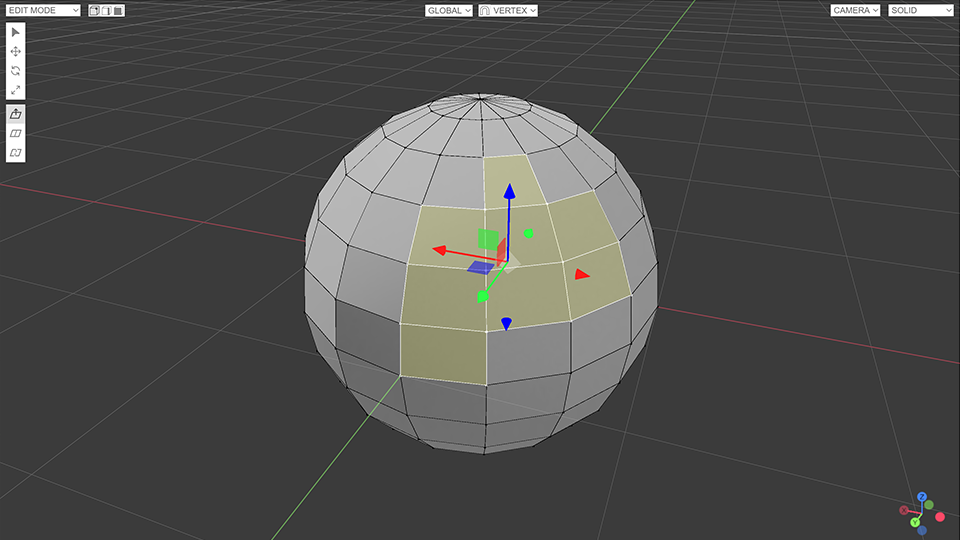Viewport: 960px width, 540px height.
Task: Click the unlabeled dark green axis ball
Action: 929,505
